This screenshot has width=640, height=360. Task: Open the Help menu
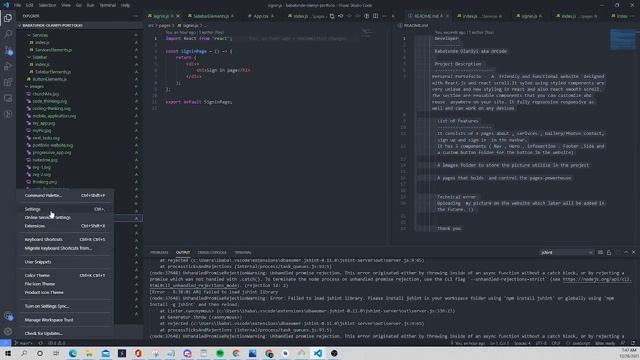click(125, 5)
